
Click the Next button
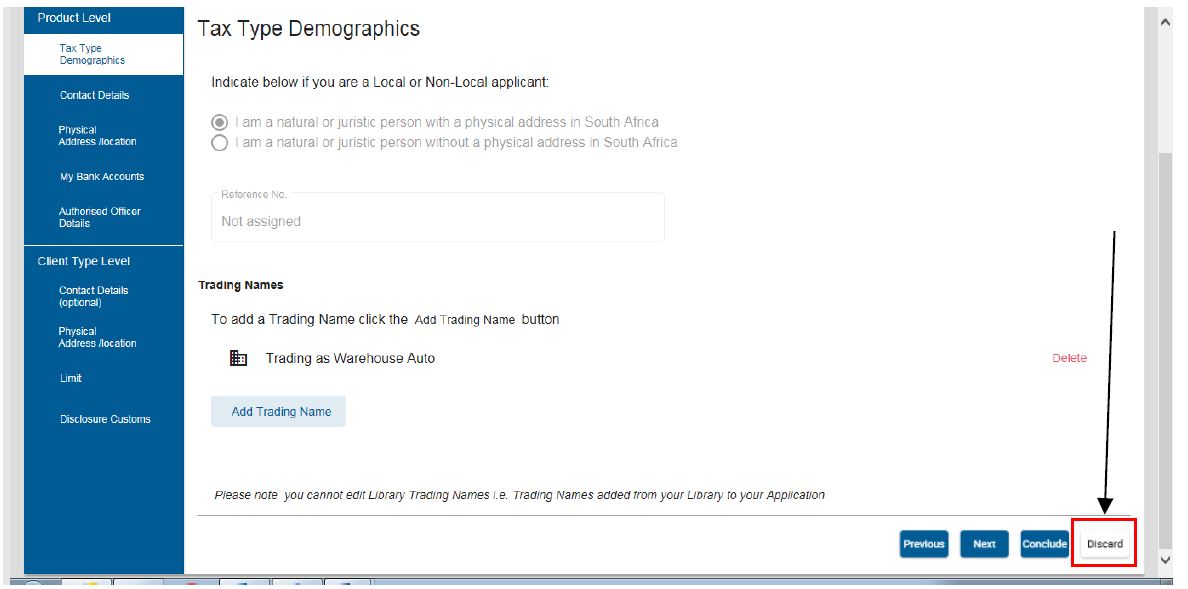pos(984,544)
